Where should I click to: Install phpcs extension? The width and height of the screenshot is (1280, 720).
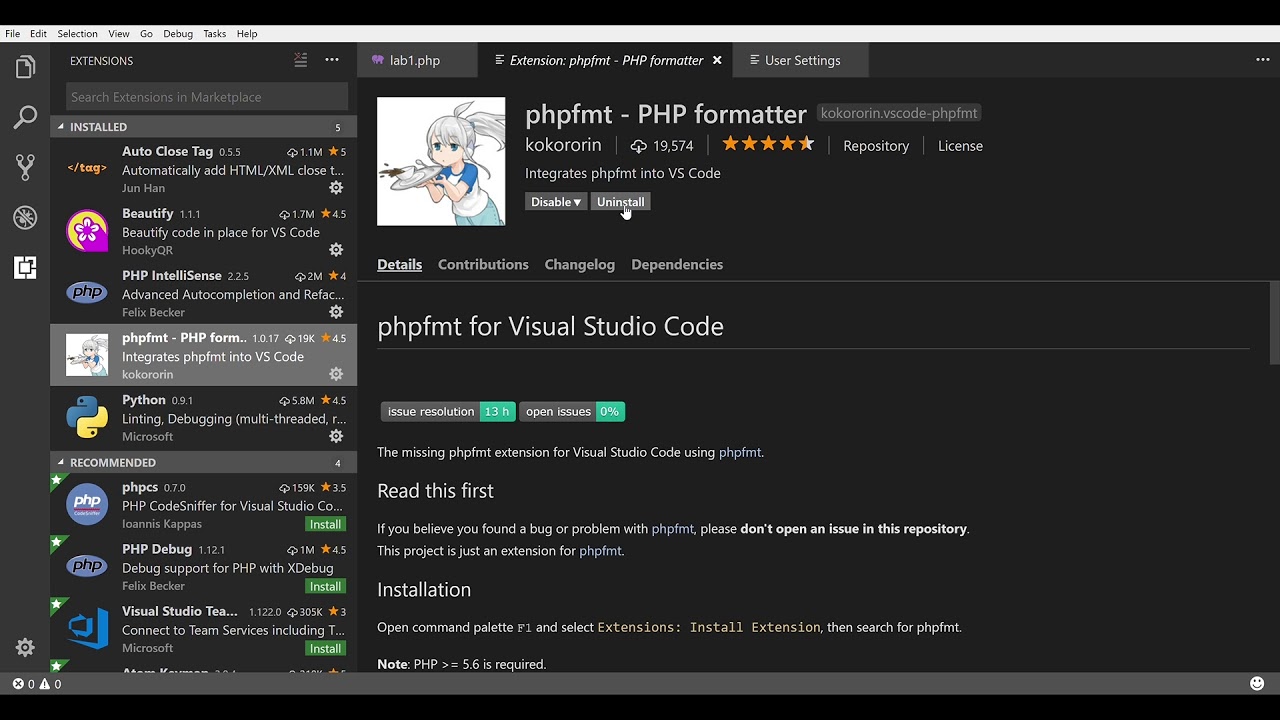coord(325,524)
